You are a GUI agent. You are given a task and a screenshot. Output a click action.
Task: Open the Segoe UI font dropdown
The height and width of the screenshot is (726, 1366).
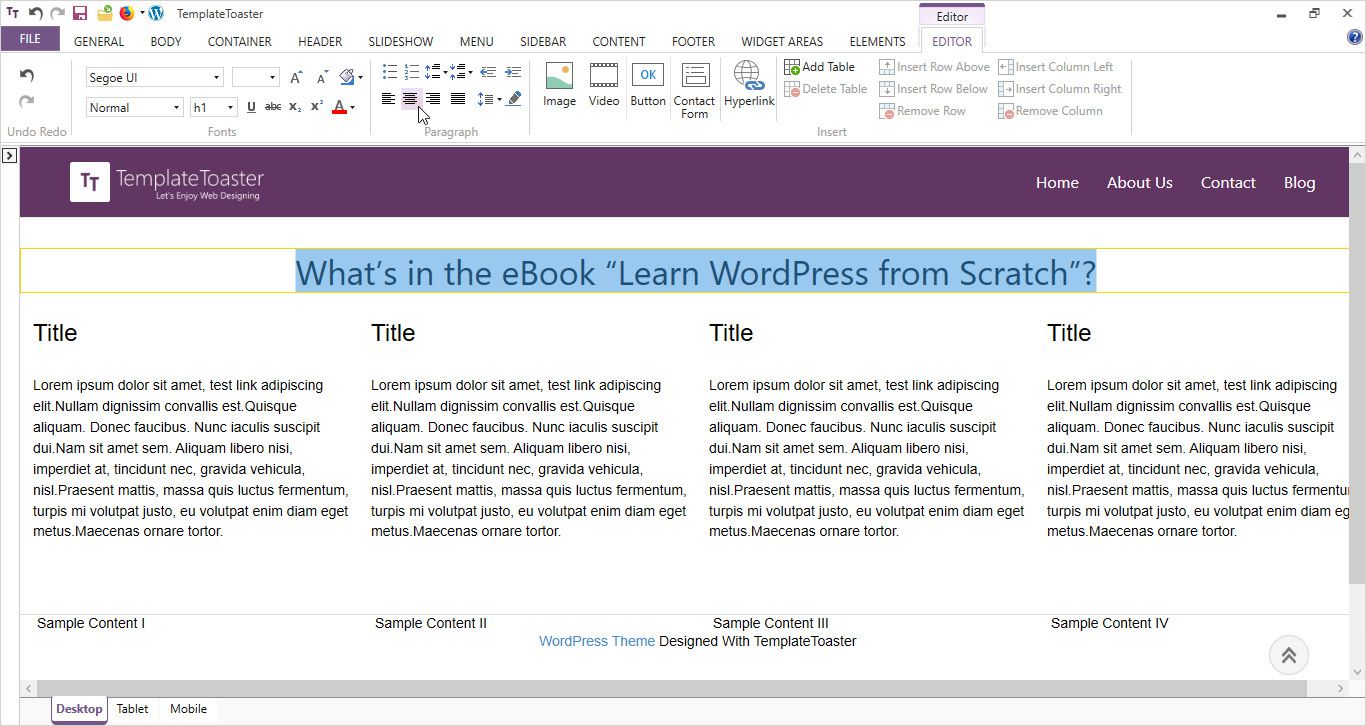click(216, 78)
